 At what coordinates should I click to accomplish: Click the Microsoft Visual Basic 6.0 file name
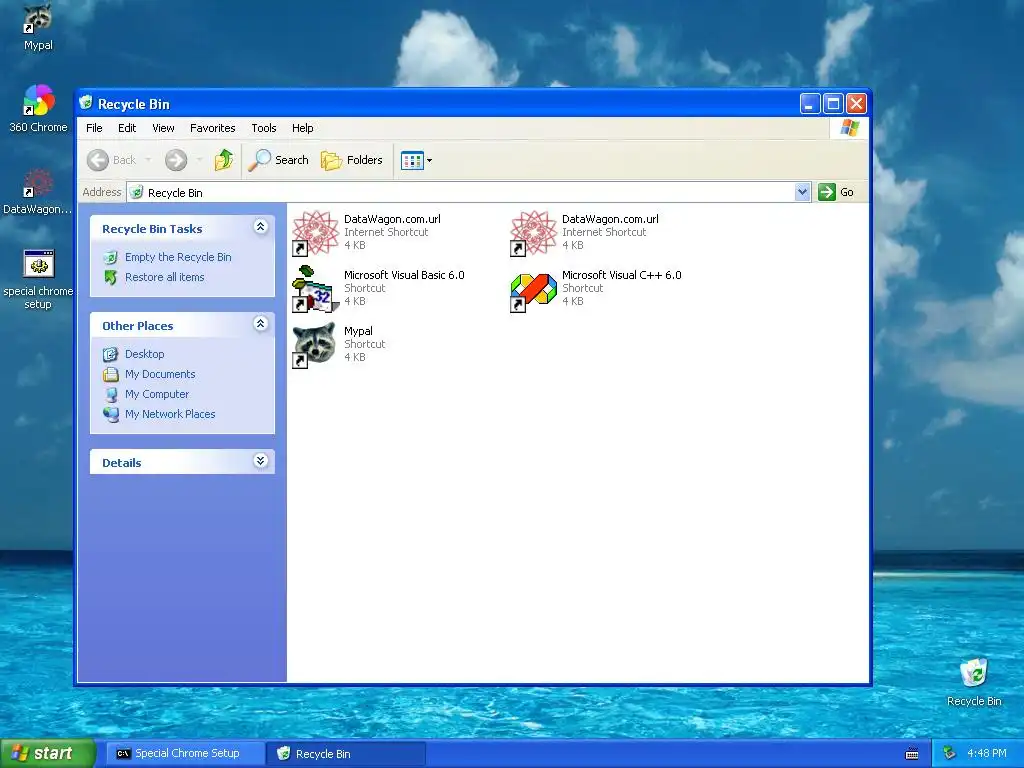[404, 275]
